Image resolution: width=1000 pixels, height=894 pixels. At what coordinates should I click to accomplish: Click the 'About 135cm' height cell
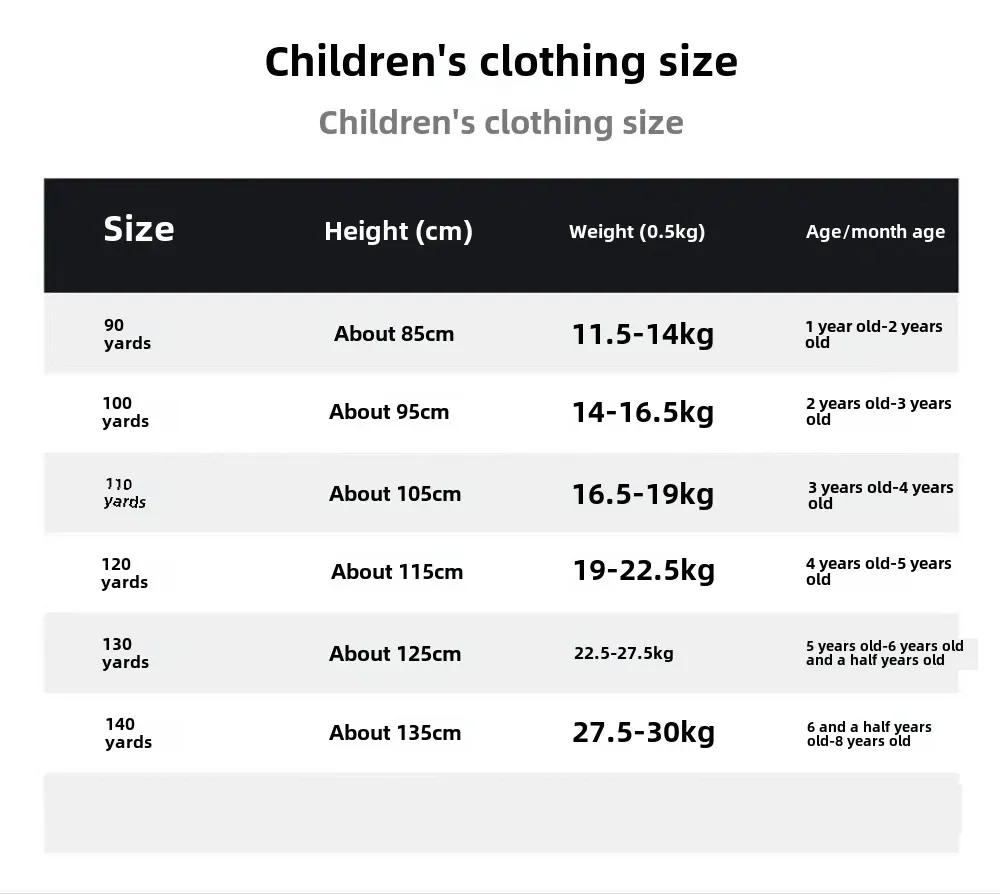395,733
